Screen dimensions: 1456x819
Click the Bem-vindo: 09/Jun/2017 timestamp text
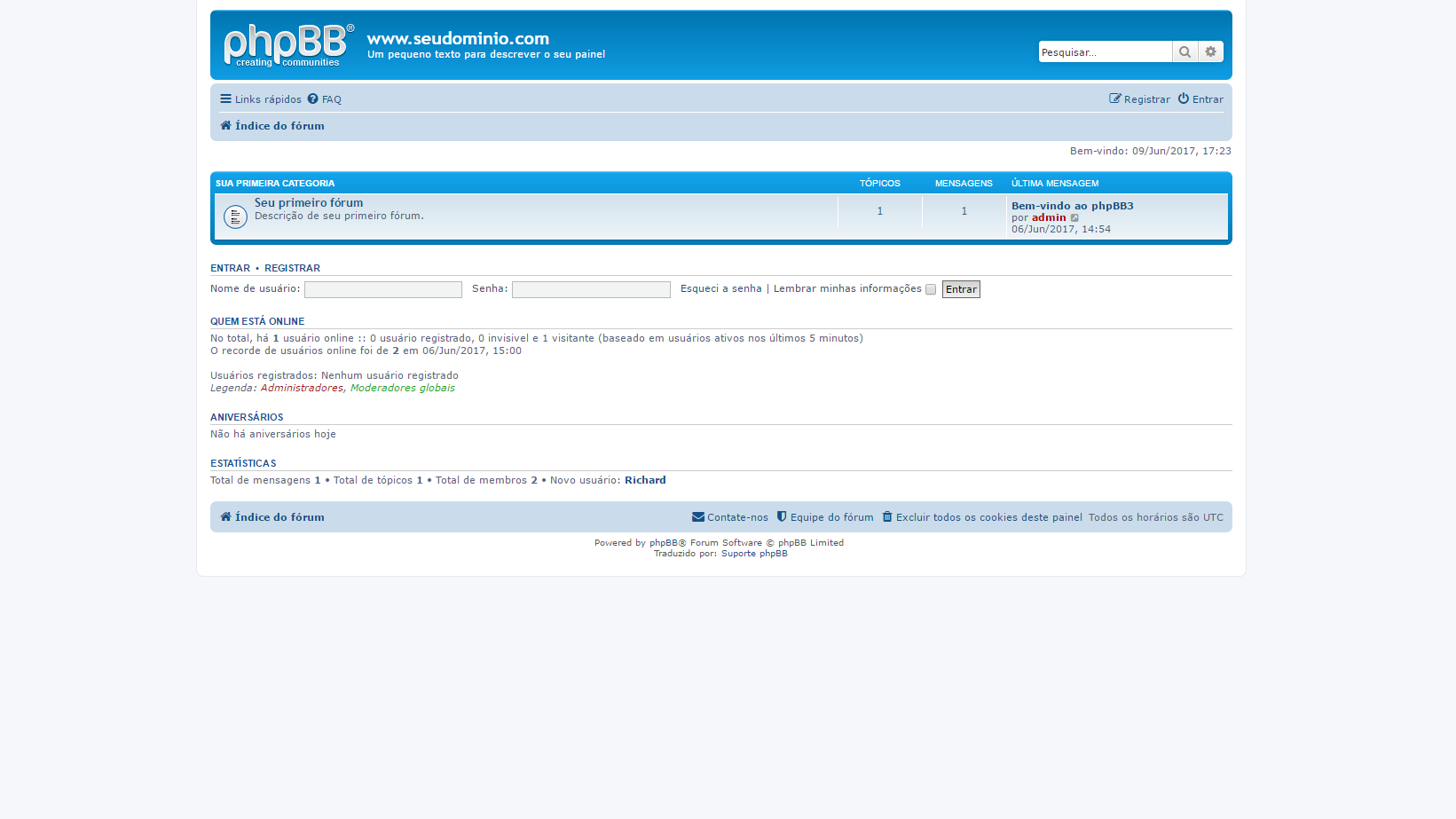pos(1151,151)
